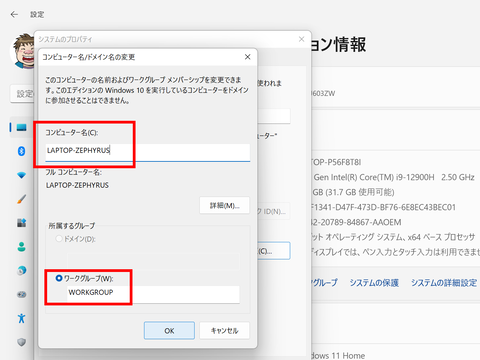This screenshot has height=360, width=480.
Task: Close the computer name change dialog
Action: 247,57
